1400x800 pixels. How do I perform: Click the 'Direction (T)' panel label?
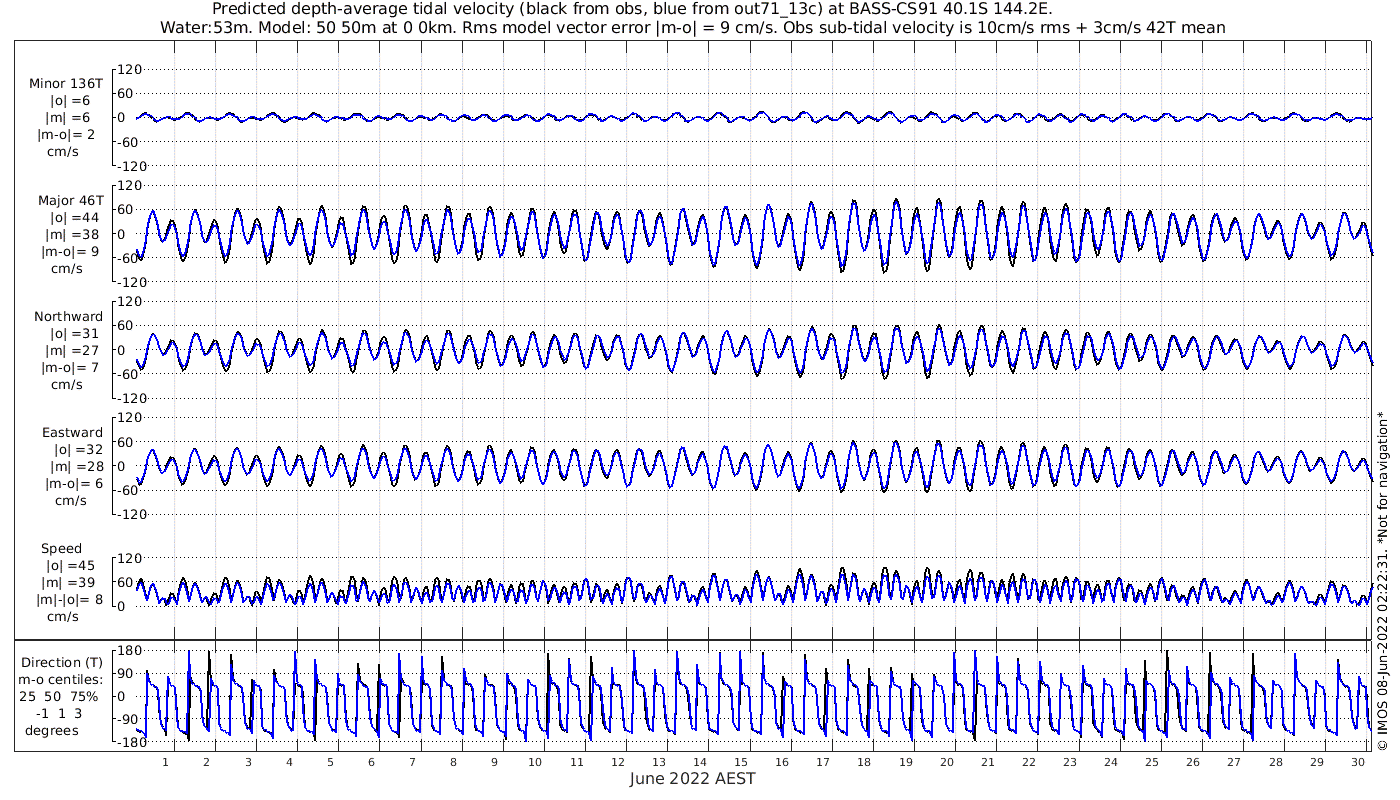pyautogui.click(x=63, y=662)
